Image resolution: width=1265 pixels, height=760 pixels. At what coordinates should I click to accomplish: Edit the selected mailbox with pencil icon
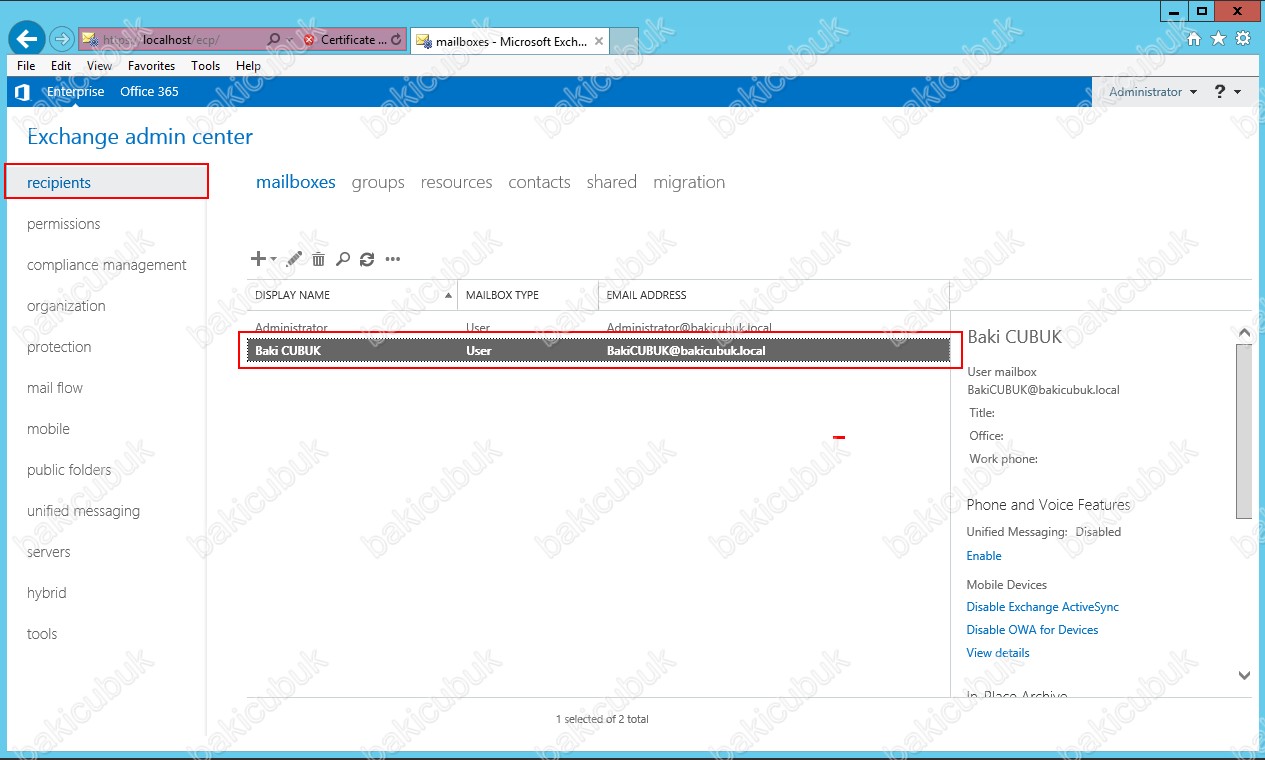[294, 259]
